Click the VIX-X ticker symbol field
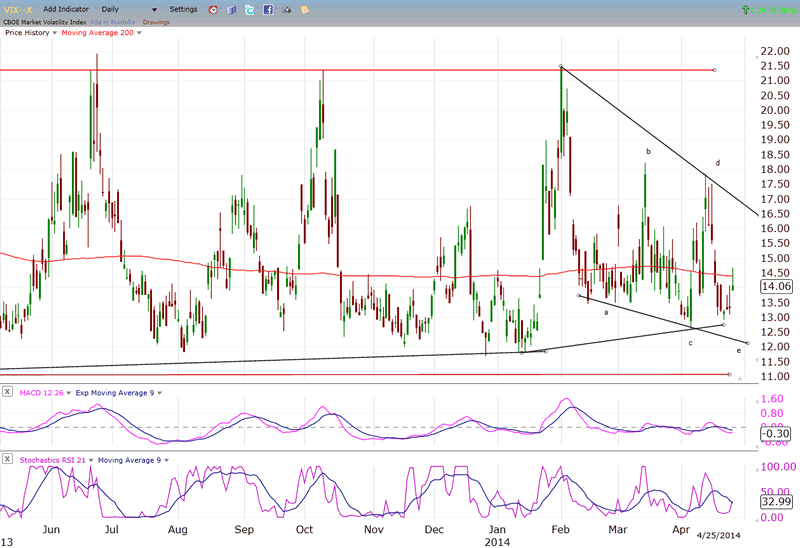Viewport: 800px width, 548px height. [x=19, y=9]
